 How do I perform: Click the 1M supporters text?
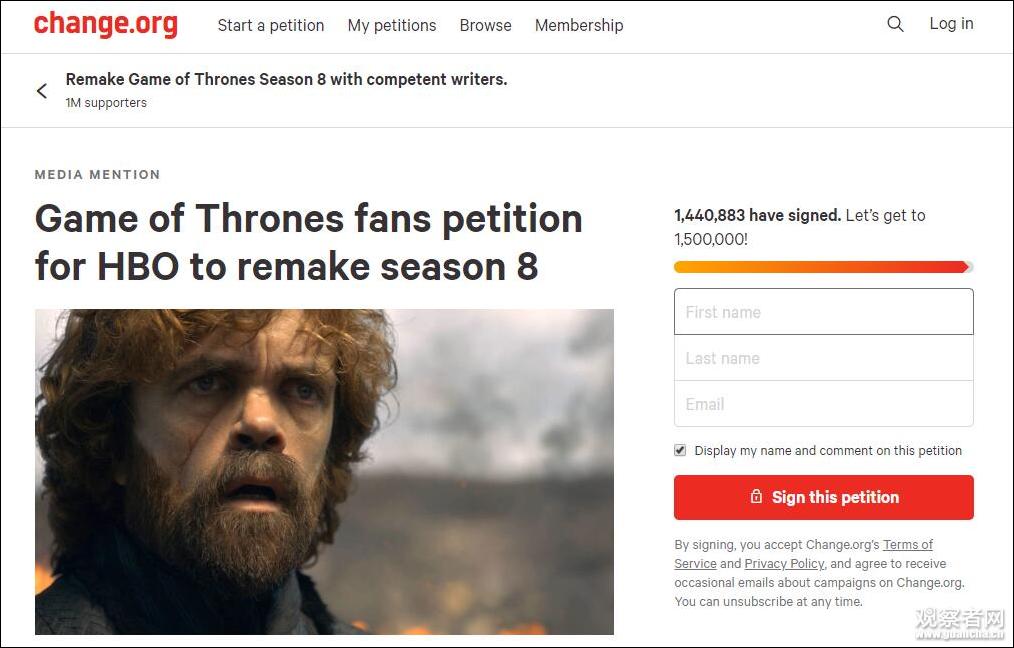tap(106, 103)
